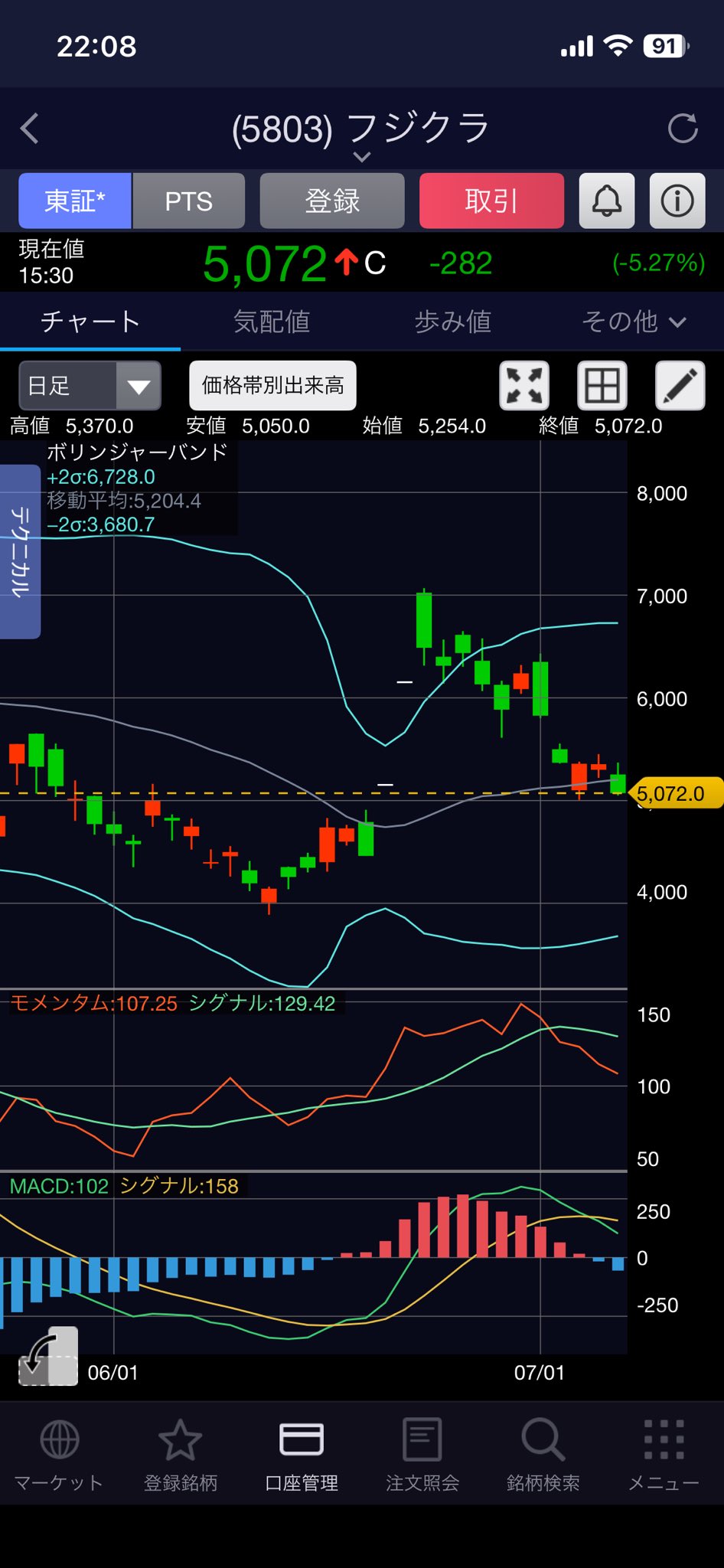Switch to PTS market
Image resolution: width=724 pixels, height=1568 pixels.
(x=189, y=201)
